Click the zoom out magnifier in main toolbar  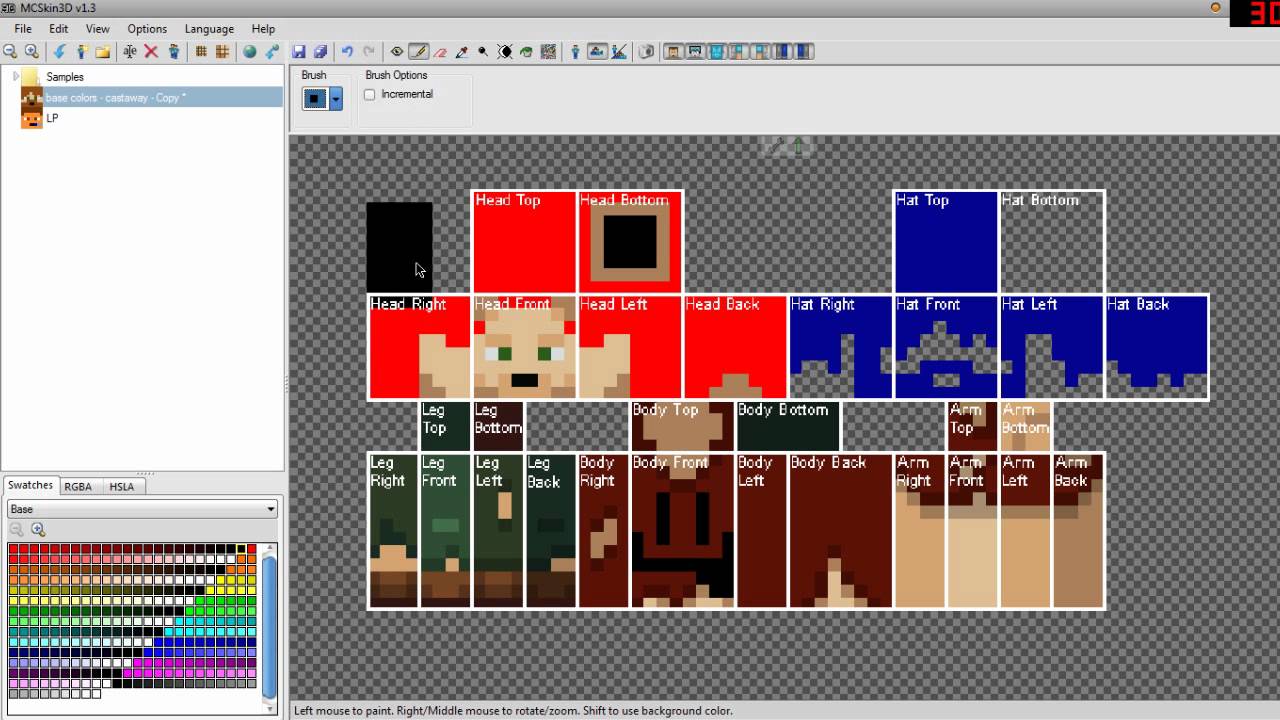coord(10,52)
